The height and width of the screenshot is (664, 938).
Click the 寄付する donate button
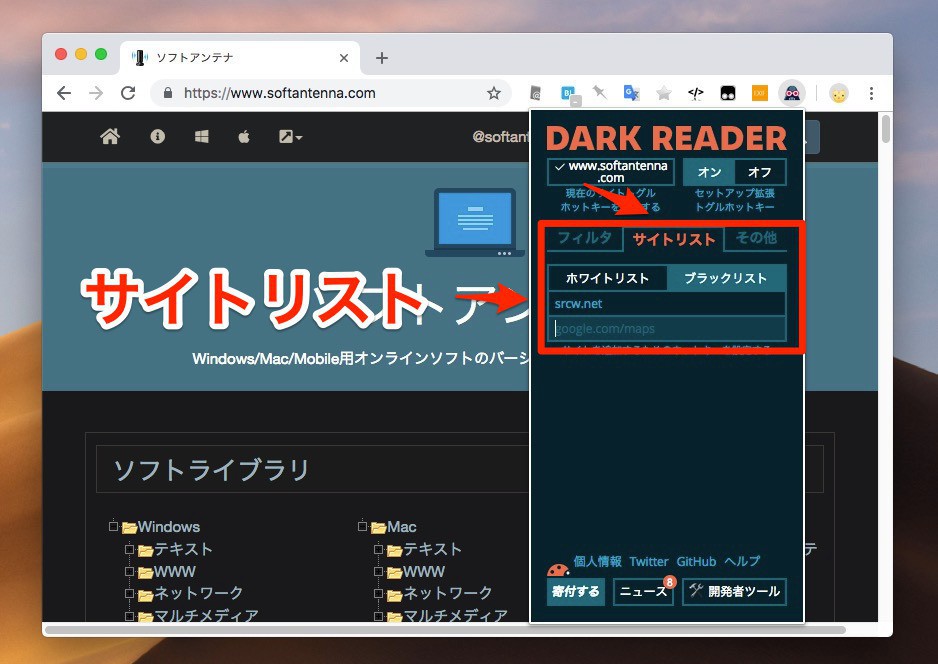pyautogui.click(x=575, y=592)
